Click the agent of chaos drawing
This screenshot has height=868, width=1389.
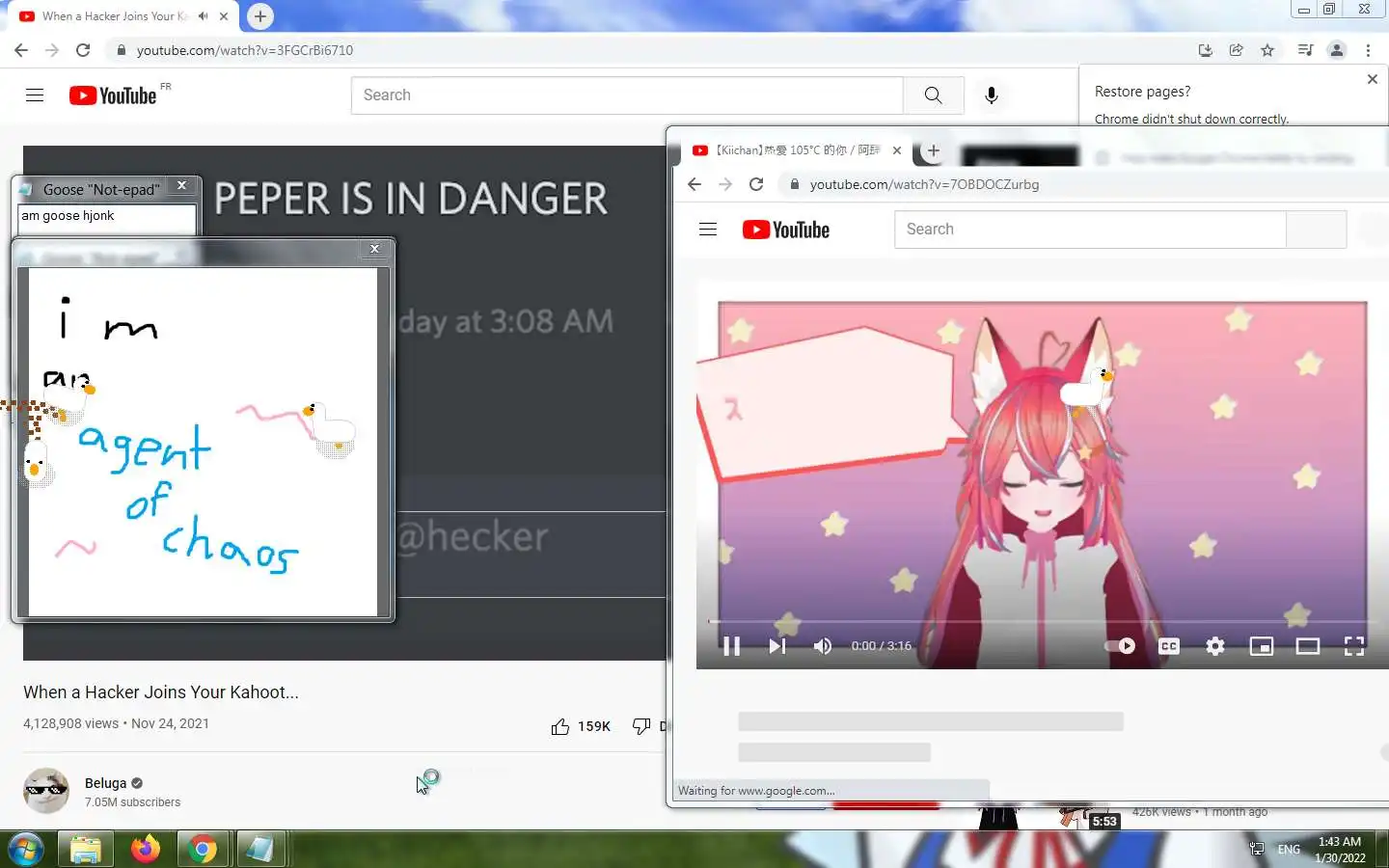click(203, 442)
